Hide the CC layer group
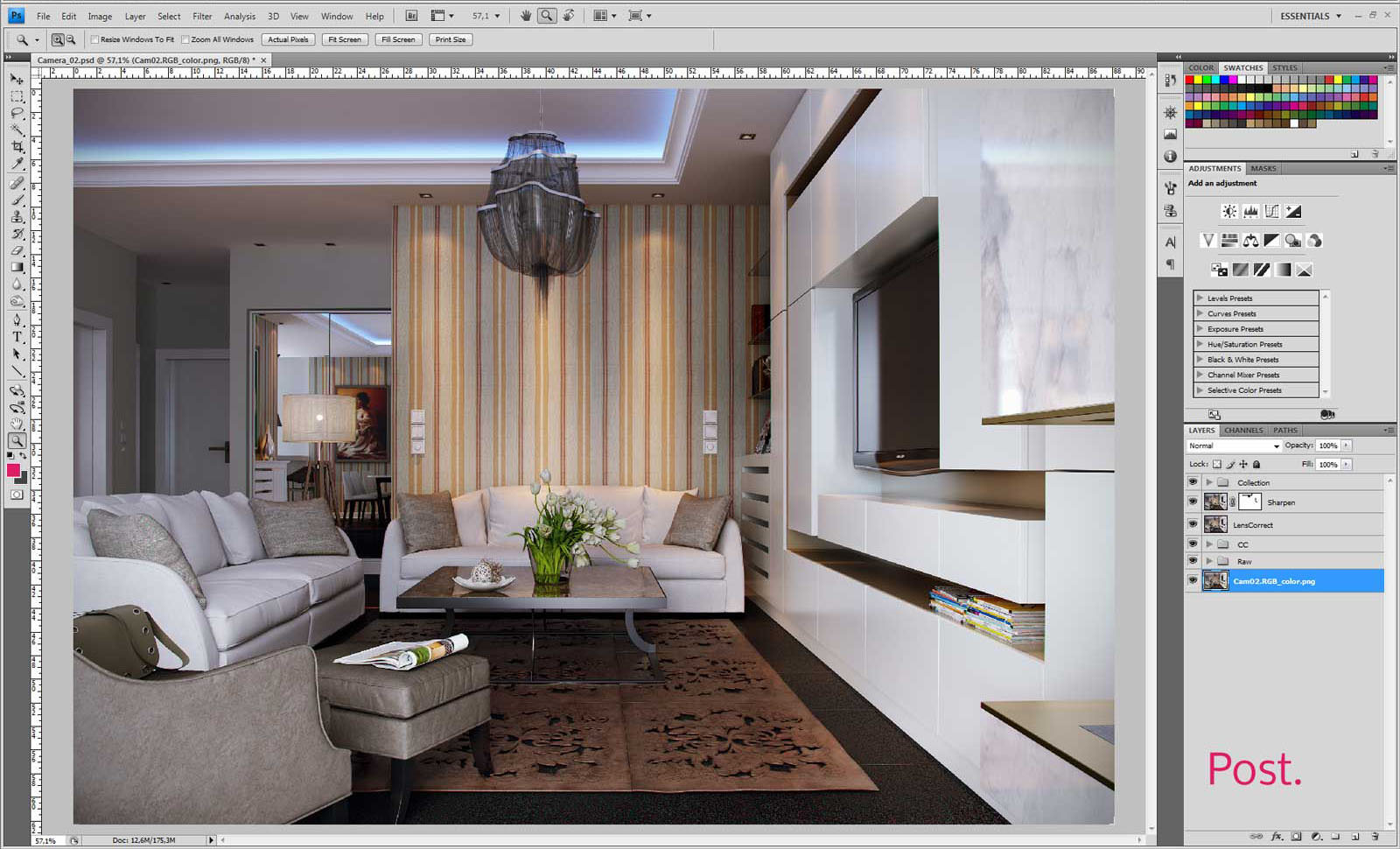 (1193, 544)
